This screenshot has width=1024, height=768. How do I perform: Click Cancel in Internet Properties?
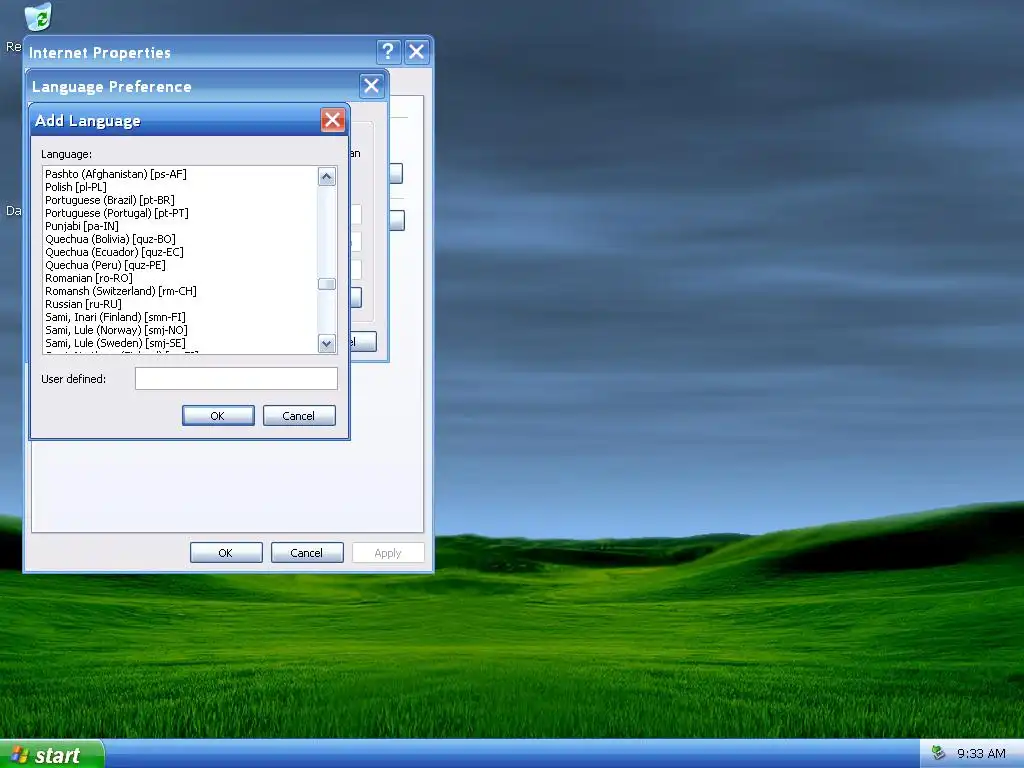tap(307, 553)
